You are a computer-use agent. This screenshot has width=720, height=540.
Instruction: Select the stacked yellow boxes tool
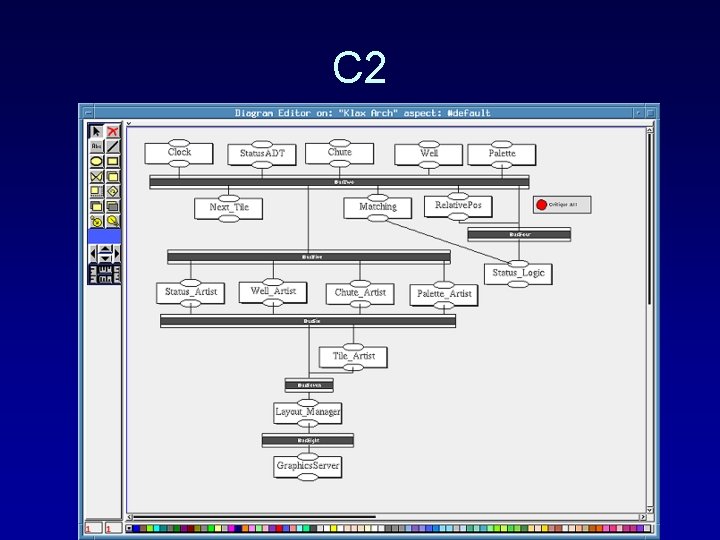96,206
